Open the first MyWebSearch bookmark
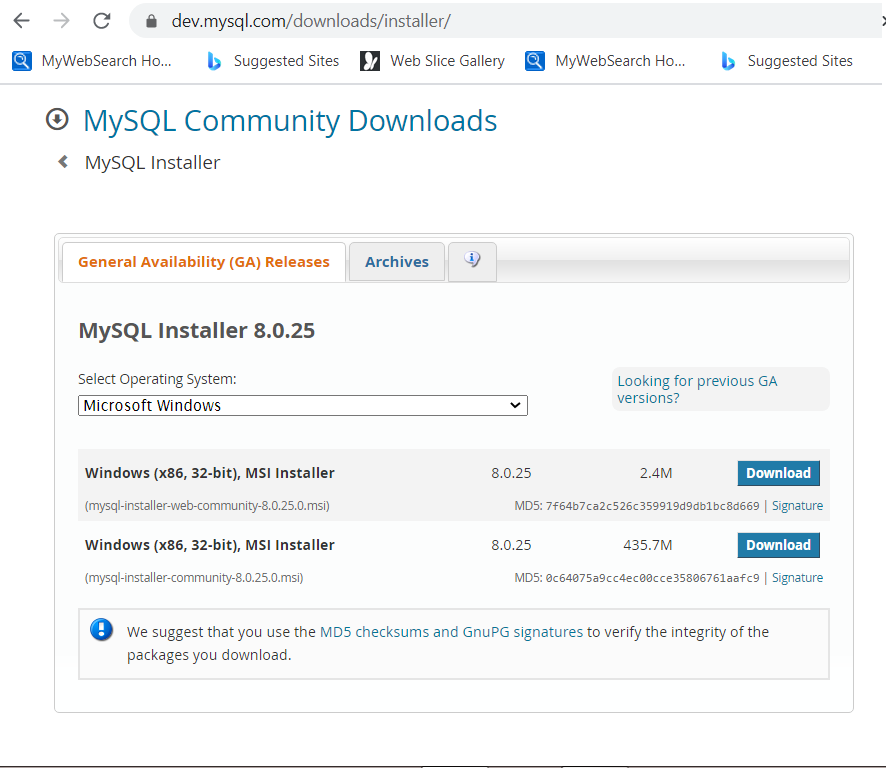Viewport: 886px width, 768px height. (93, 61)
